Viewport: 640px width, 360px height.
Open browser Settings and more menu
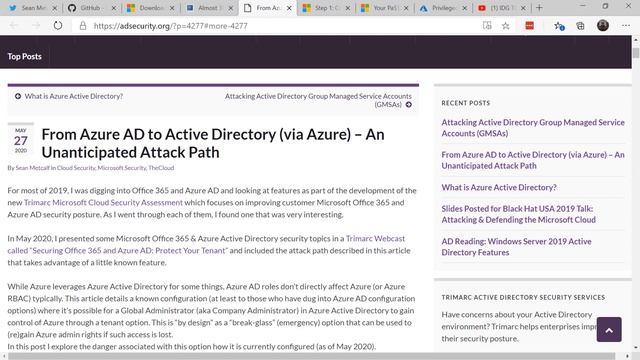point(626,26)
